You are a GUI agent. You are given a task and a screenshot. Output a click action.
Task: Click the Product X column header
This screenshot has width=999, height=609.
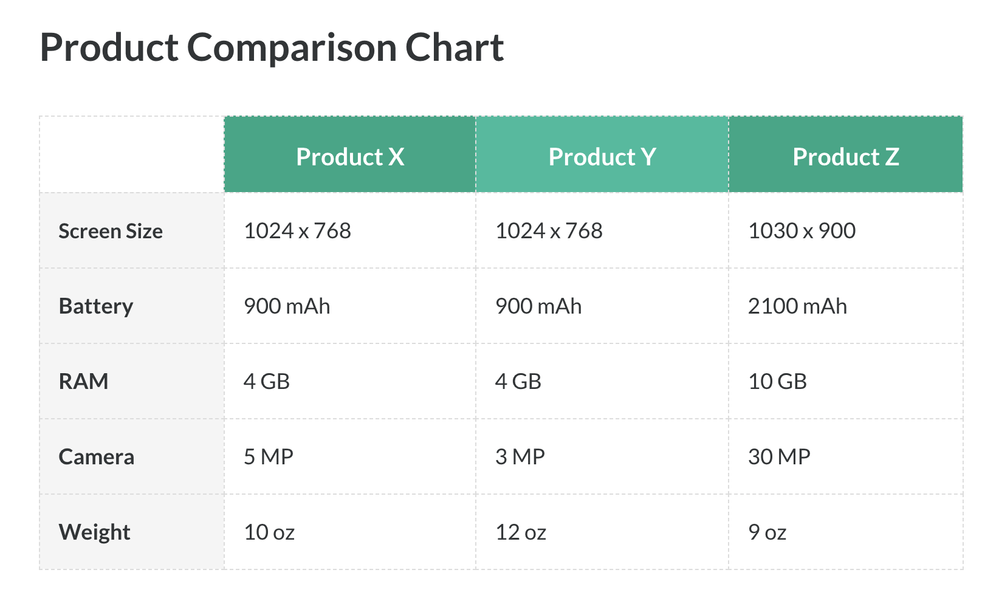350,157
